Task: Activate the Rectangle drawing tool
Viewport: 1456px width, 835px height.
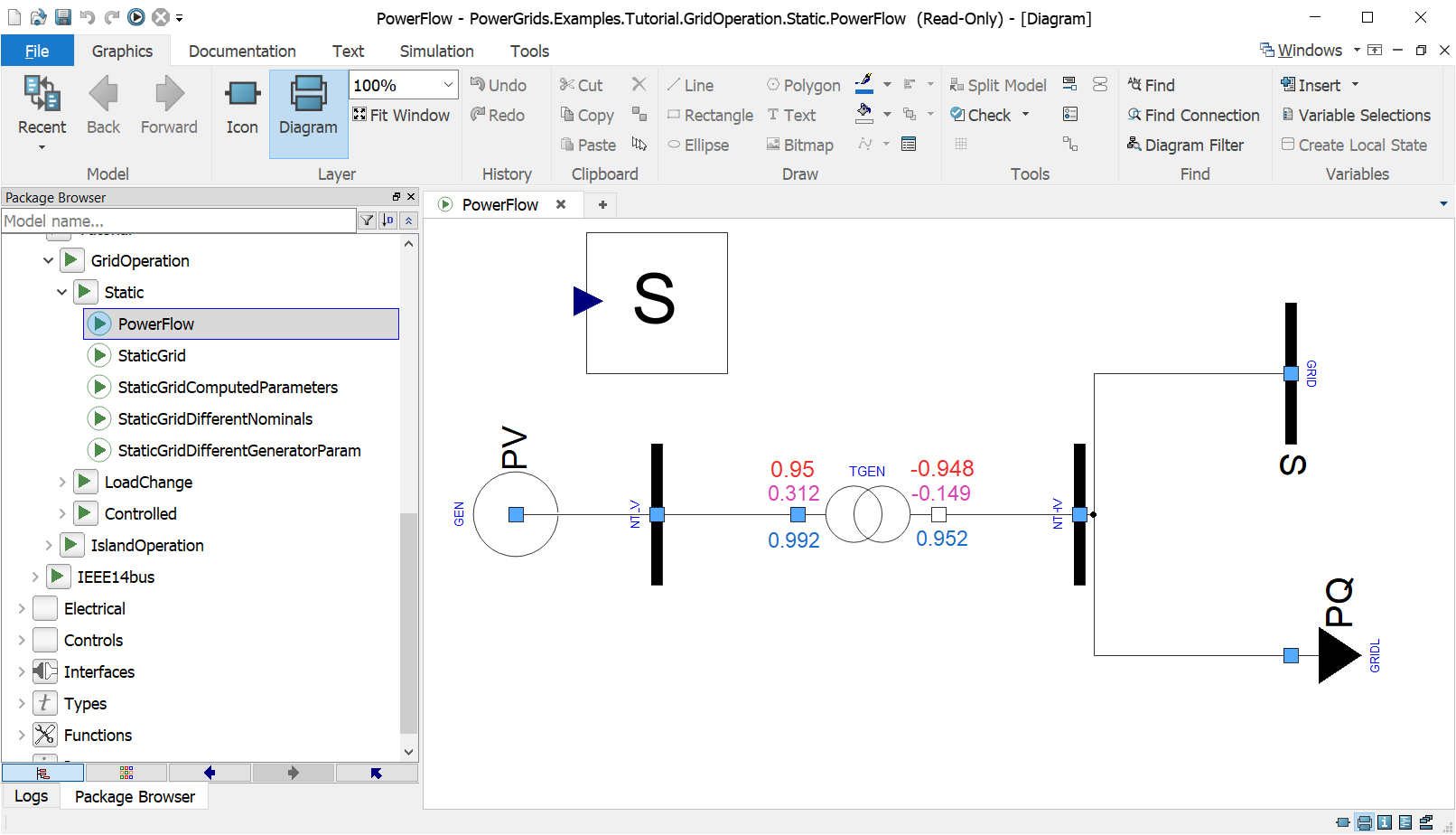Action: (x=710, y=115)
